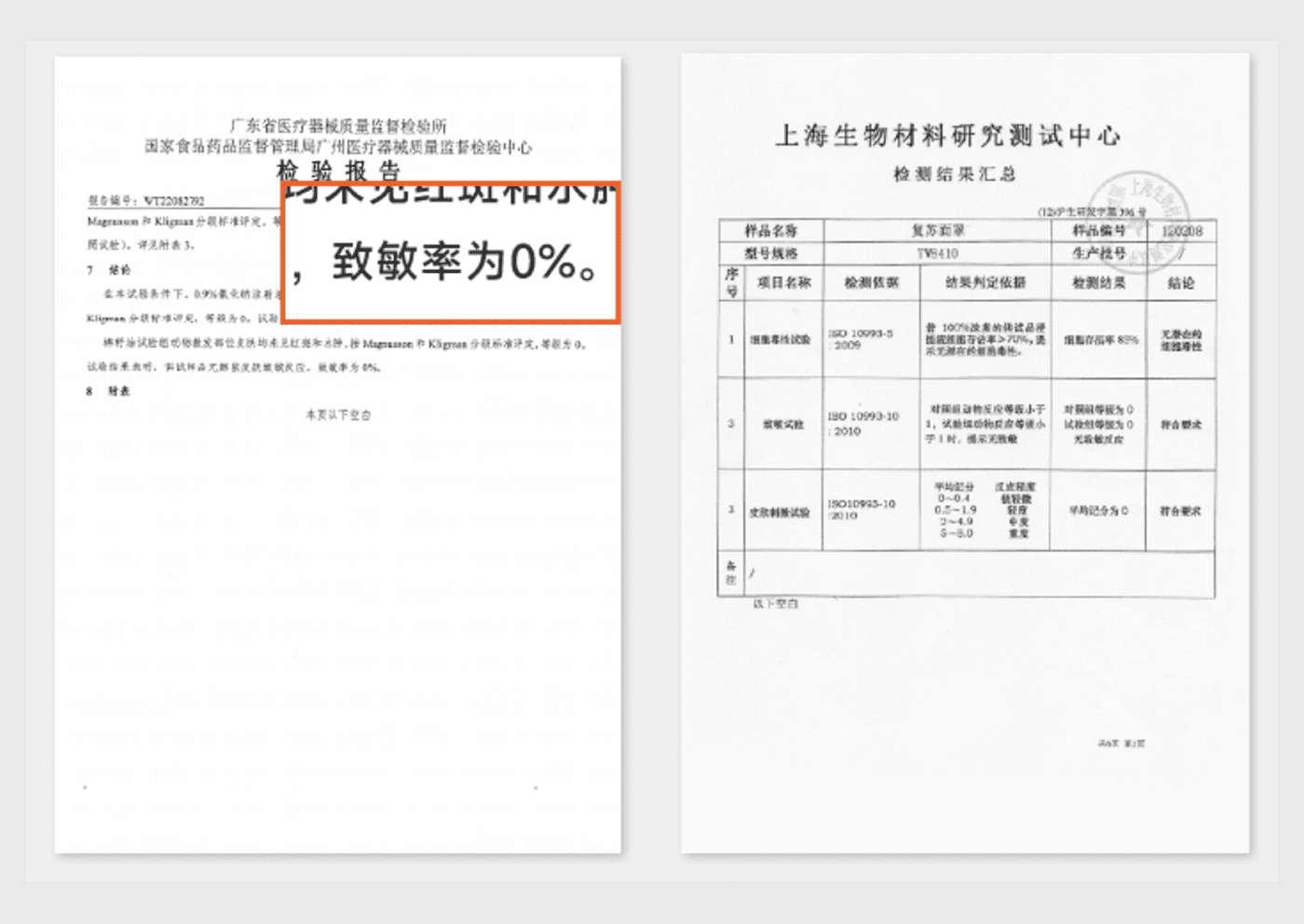Click the 结论 column header in table
The image size is (1304, 924).
tap(1180, 282)
